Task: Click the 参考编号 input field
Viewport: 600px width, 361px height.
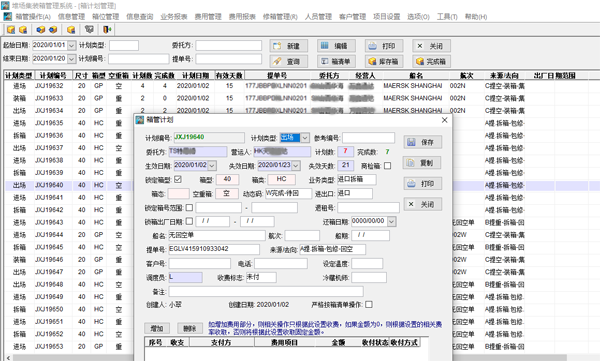Action: [x=368, y=138]
